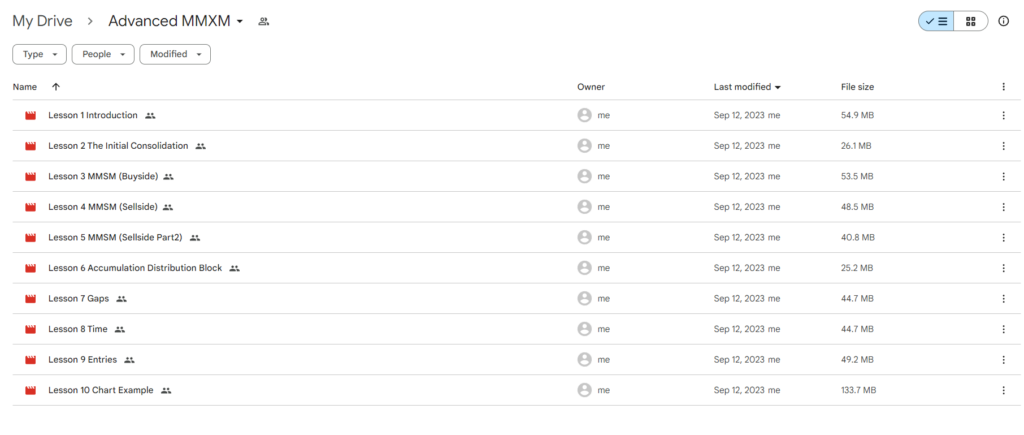
Task: Expand the People filter dropdown
Action: coord(103,54)
